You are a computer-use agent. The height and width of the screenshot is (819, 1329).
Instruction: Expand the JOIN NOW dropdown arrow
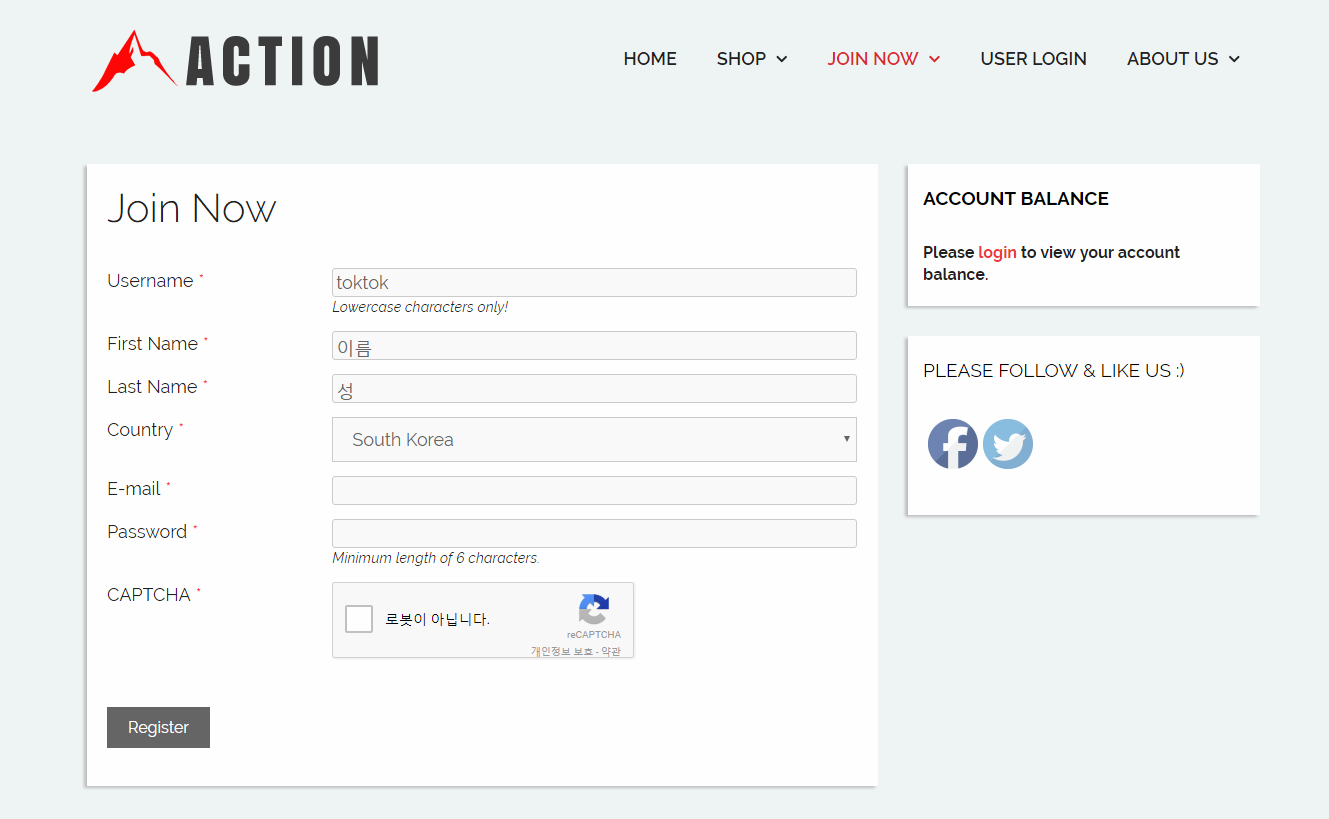click(934, 58)
